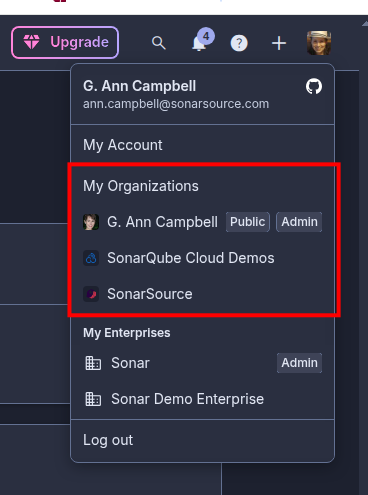Screen dimensions: 368x495
Task: Click Log out
Action: click(202, 440)
